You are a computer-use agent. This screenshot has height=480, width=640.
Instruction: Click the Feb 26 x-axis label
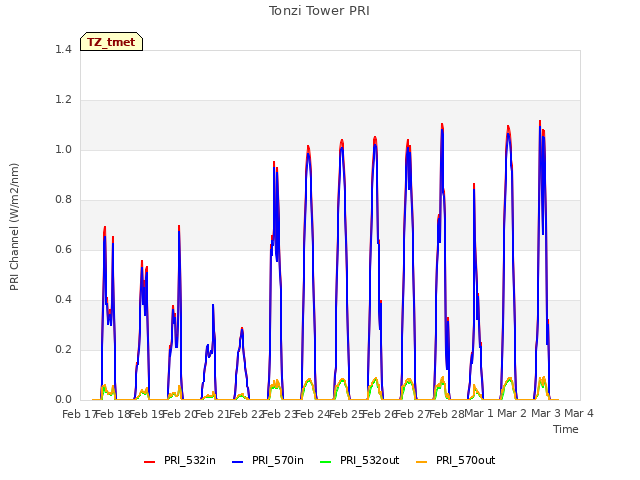pos(380,414)
